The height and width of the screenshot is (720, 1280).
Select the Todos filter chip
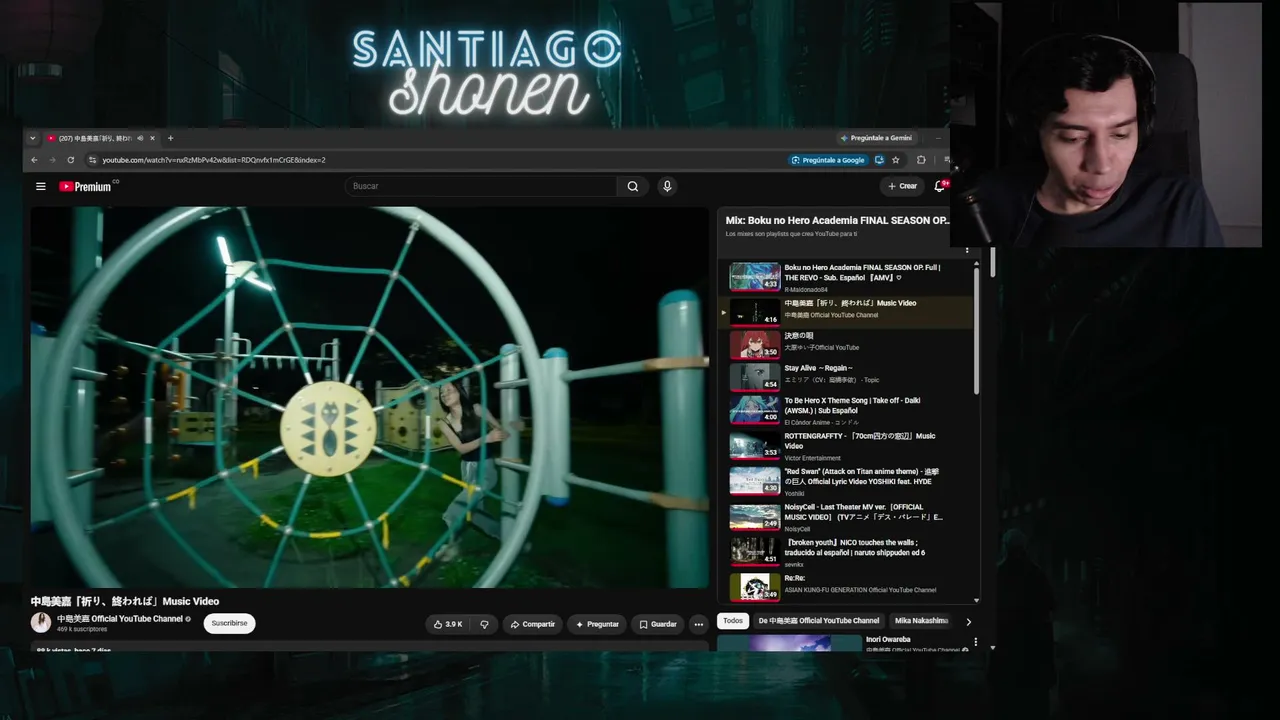point(733,621)
